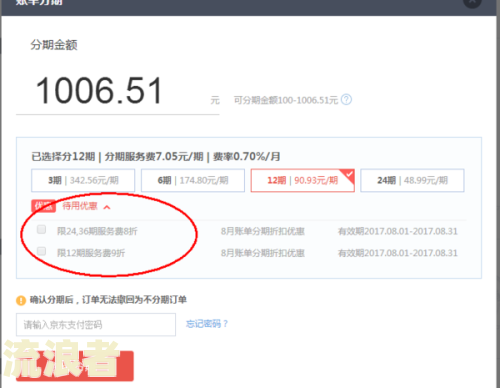Click the 待用优惠 label
The width and height of the screenshot is (500, 388).
click(x=80, y=206)
